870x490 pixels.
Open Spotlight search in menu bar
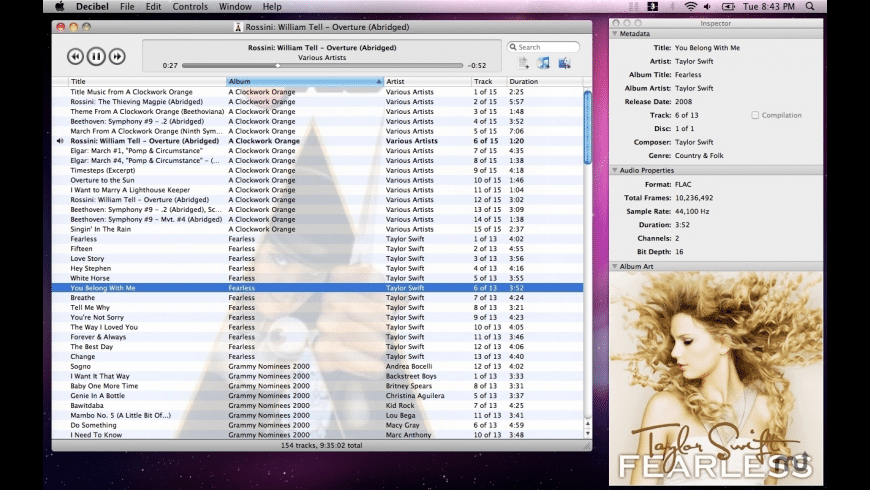(810, 7)
